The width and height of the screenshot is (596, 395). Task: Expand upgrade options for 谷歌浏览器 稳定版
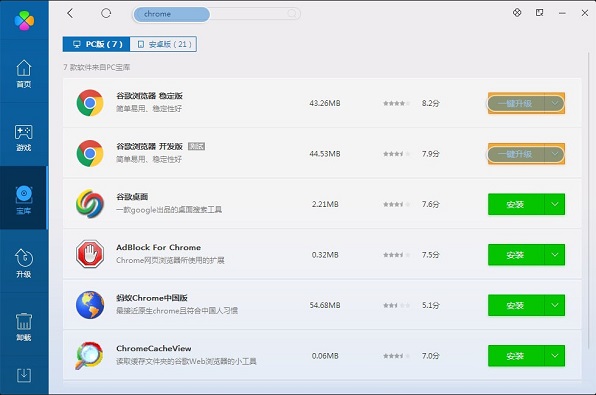click(555, 103)
